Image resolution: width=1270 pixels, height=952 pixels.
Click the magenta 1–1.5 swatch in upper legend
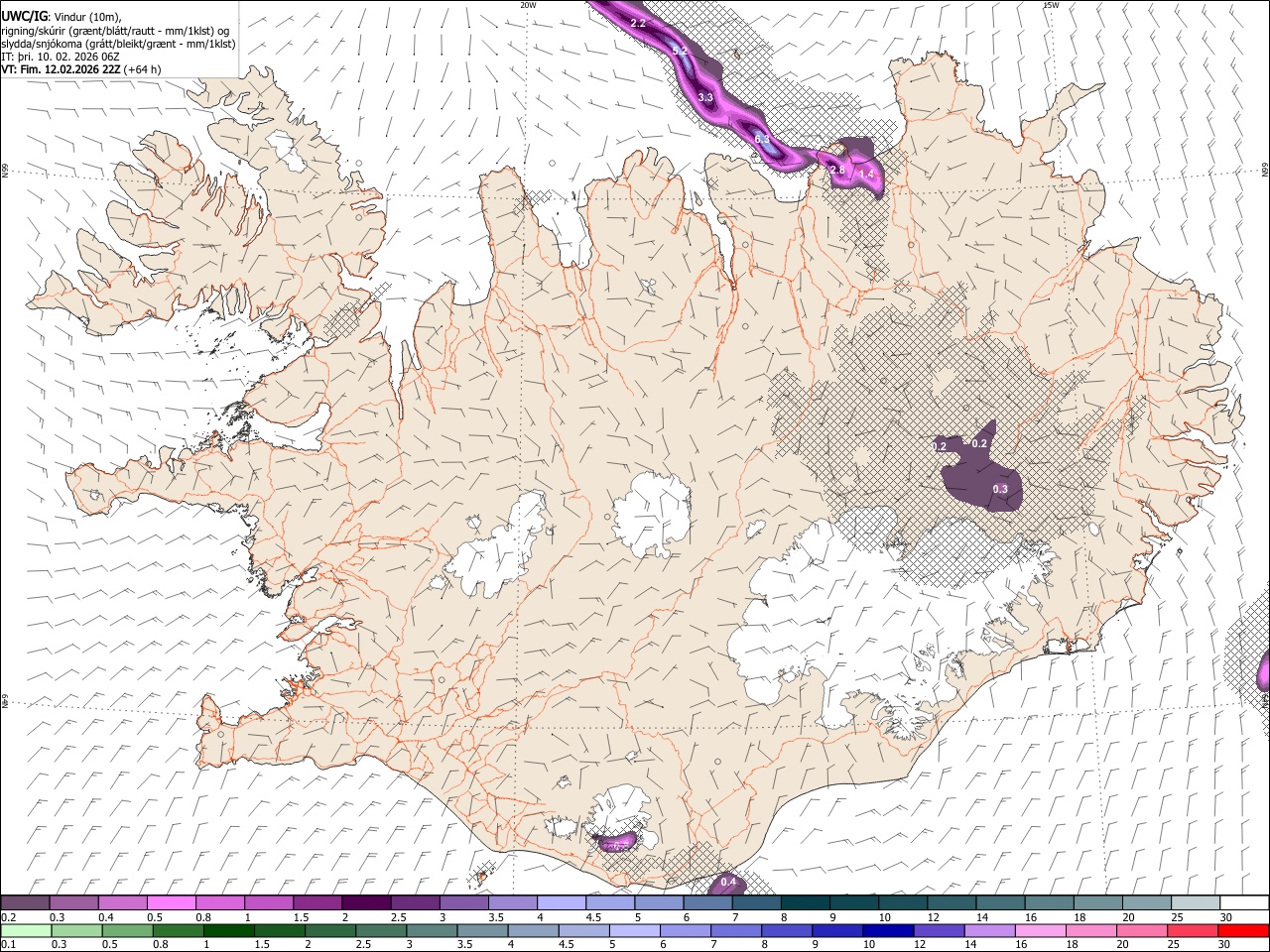[269, 902]
